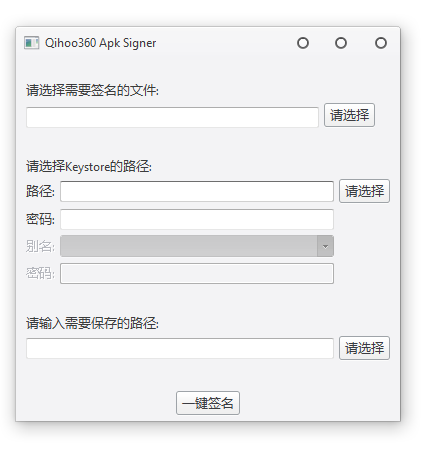Click the middle circular title bar button
The image size is (424, 450).
(341, 43)
